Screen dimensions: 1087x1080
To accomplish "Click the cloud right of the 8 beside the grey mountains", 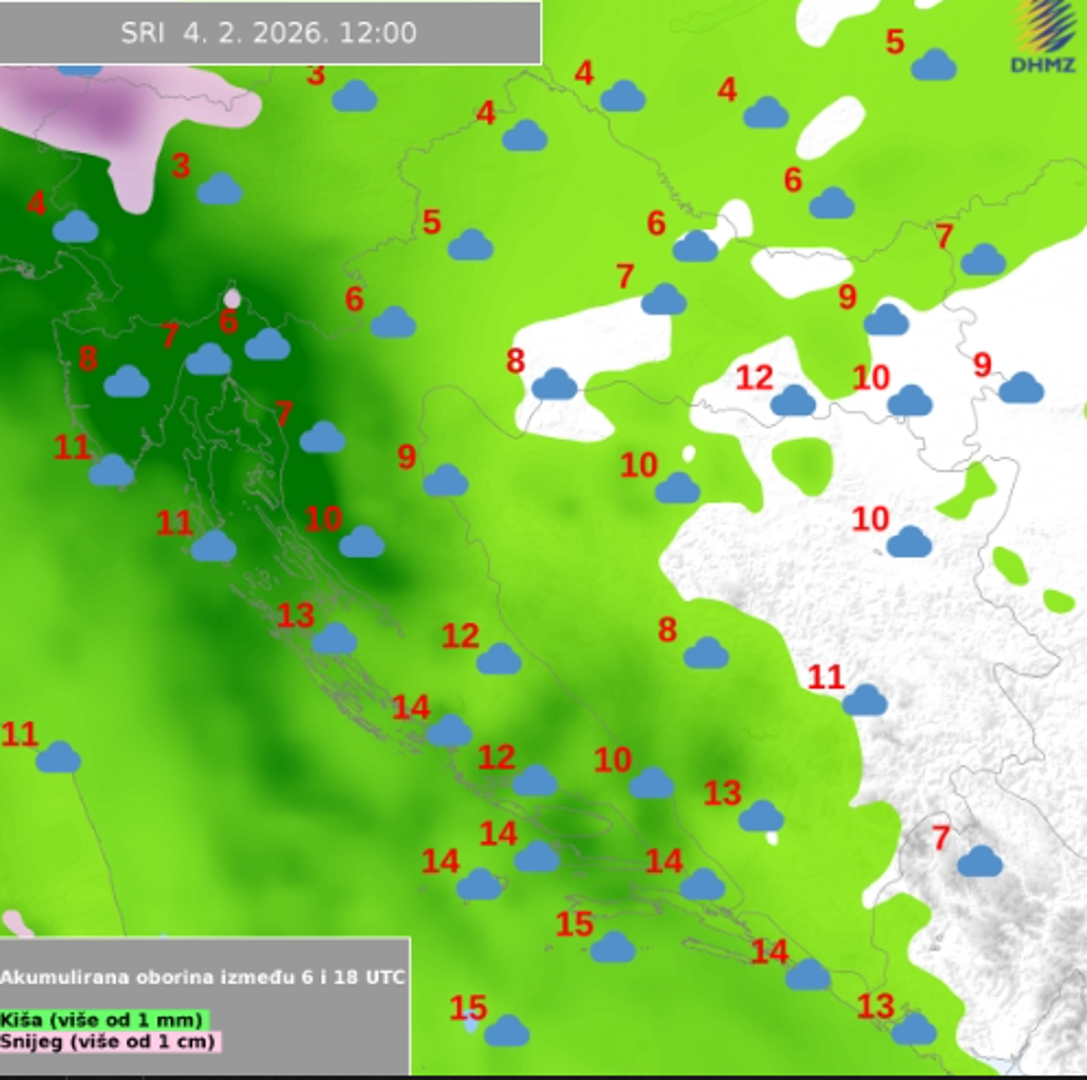I will [x=705, y=653].
